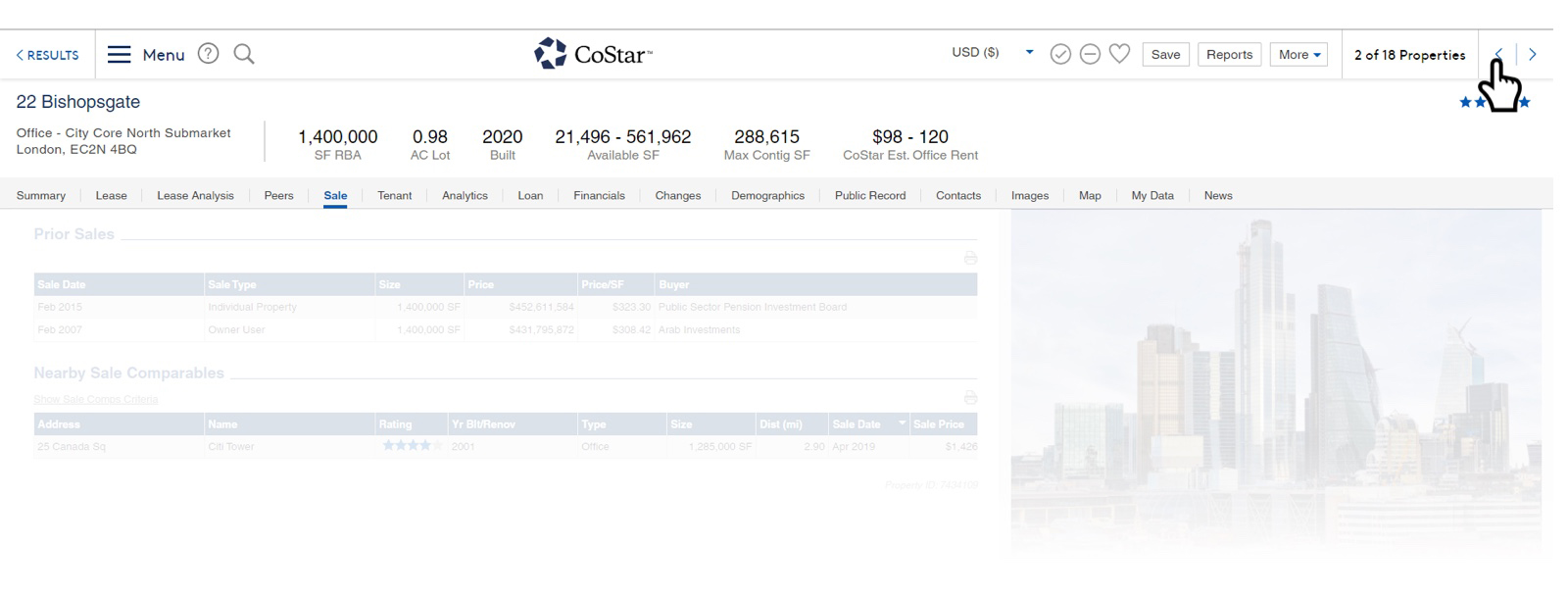Click the Save button
The image size is (1568, 596).
1165,55
